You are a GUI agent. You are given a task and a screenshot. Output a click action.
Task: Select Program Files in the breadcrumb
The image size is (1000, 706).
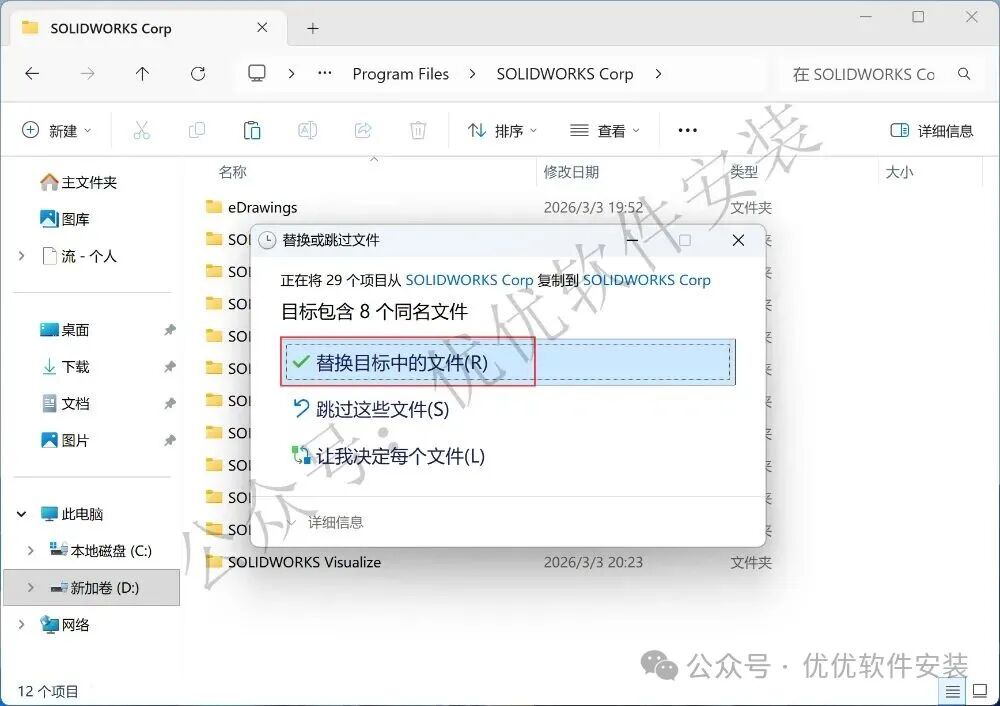coord(401,74)
